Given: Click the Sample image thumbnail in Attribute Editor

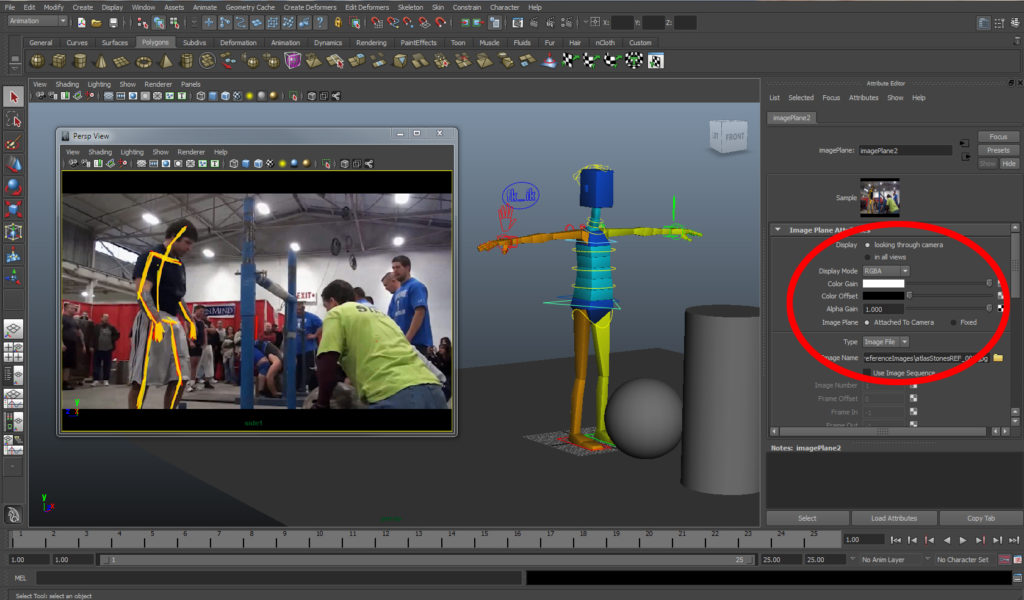Looking at the screenshot, I should (x=879, y=196).
